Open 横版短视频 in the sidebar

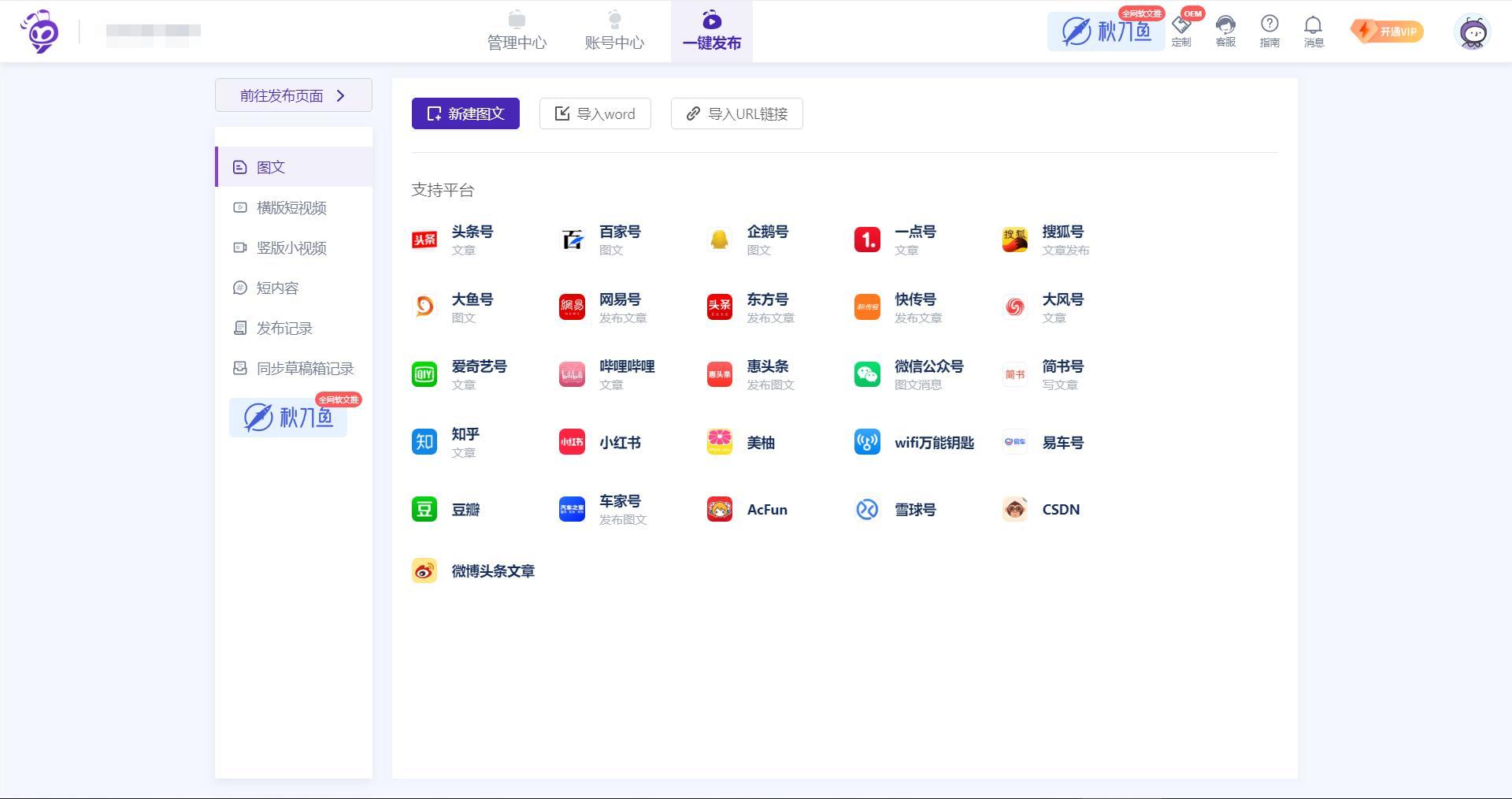(x=294, y=207)
